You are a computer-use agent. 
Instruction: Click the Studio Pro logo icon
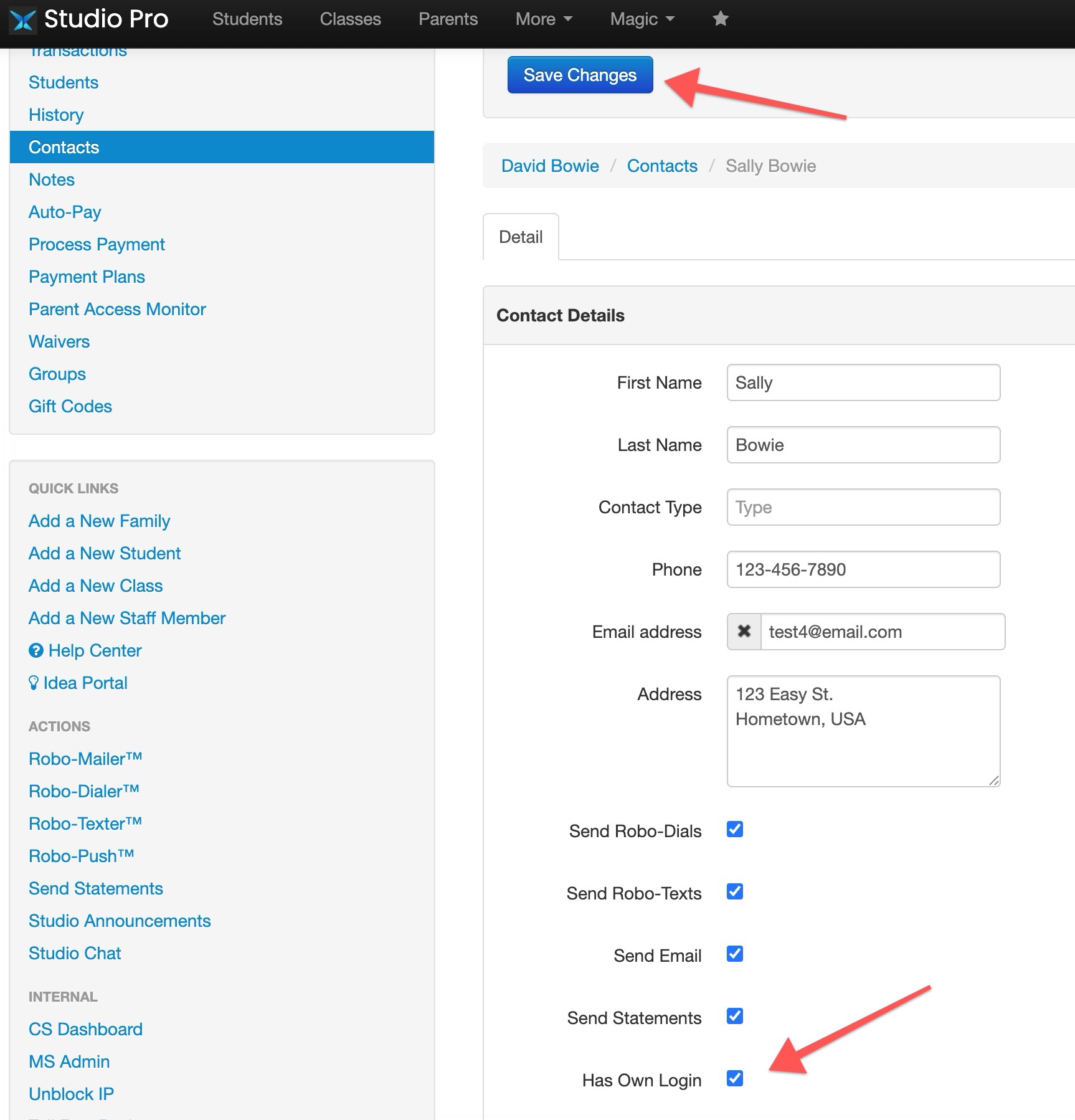click(x=24, y=19)
